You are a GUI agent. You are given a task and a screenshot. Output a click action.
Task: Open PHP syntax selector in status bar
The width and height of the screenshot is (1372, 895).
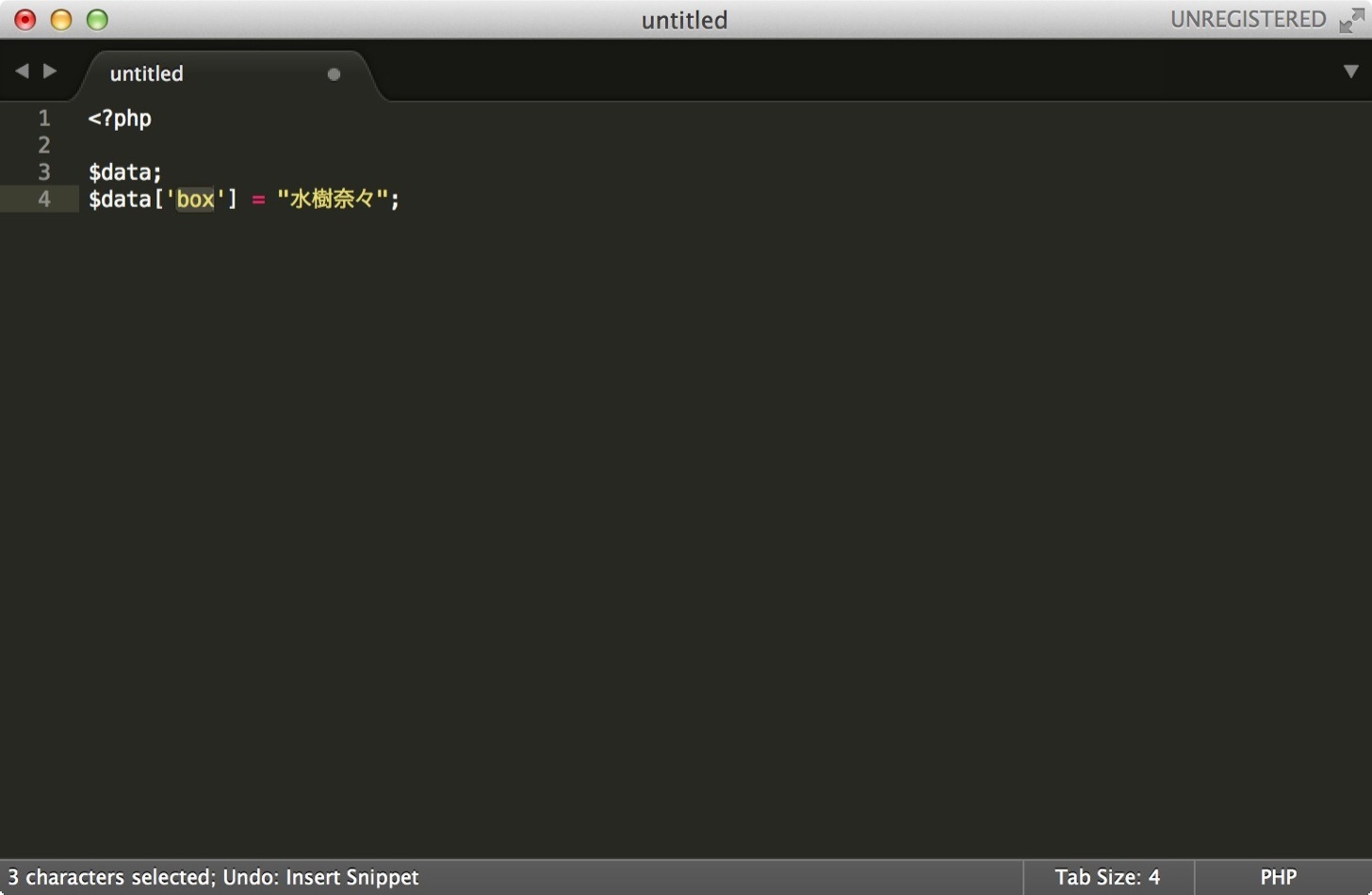coord(1279,877)
